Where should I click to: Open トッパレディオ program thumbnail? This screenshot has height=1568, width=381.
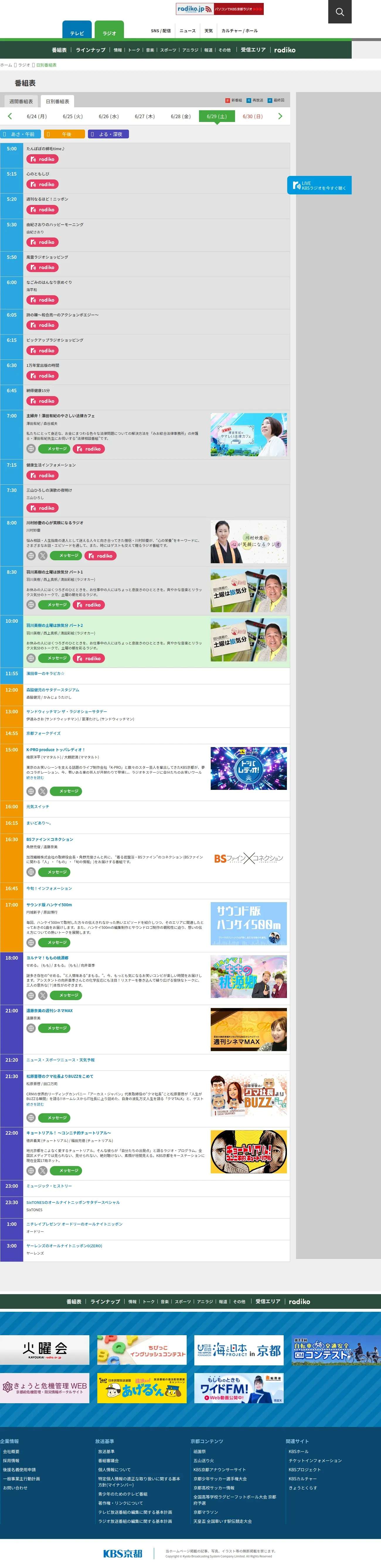(x=249, y=769)
